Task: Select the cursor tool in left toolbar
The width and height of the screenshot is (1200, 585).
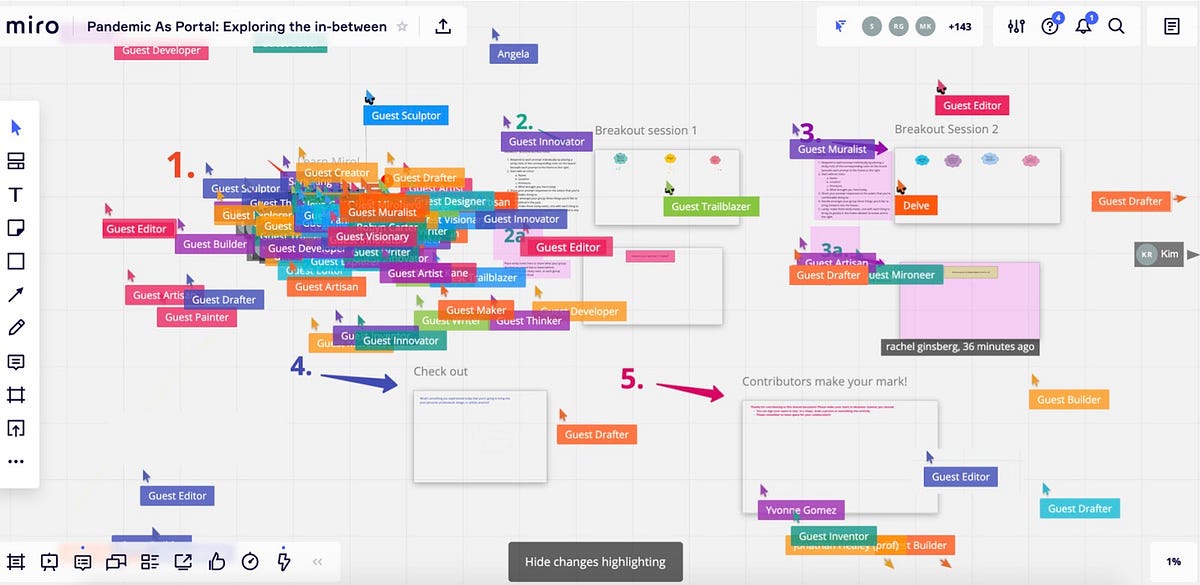Action: point(16,127)
